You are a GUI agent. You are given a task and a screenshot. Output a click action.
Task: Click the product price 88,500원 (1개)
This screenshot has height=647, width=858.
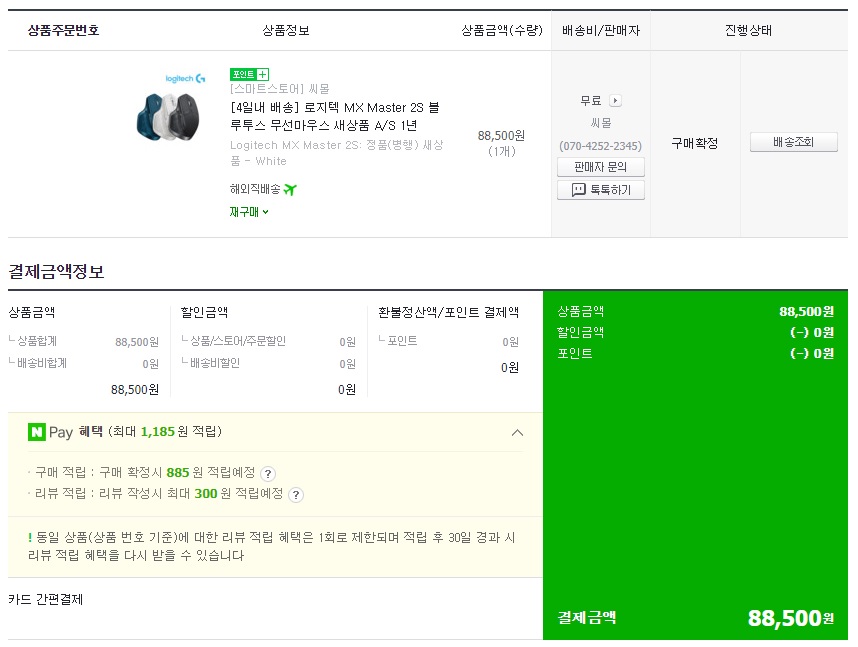pos(501,143)
